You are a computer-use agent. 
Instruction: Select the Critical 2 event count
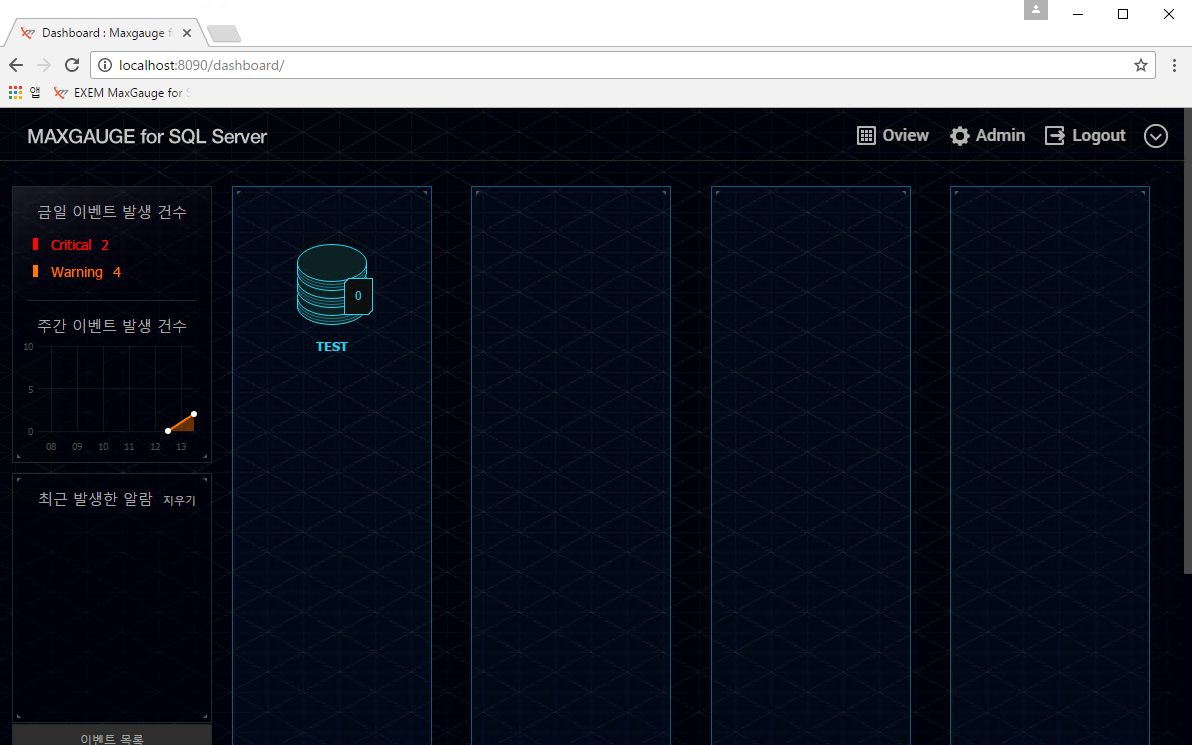pyautogui.click(x=80, y=245)
